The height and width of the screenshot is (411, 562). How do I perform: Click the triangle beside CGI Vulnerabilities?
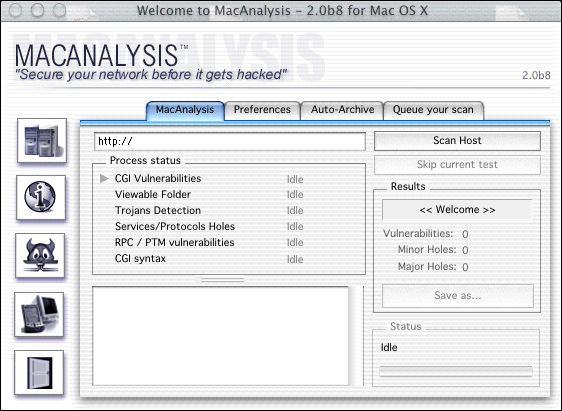click(104, 178)
